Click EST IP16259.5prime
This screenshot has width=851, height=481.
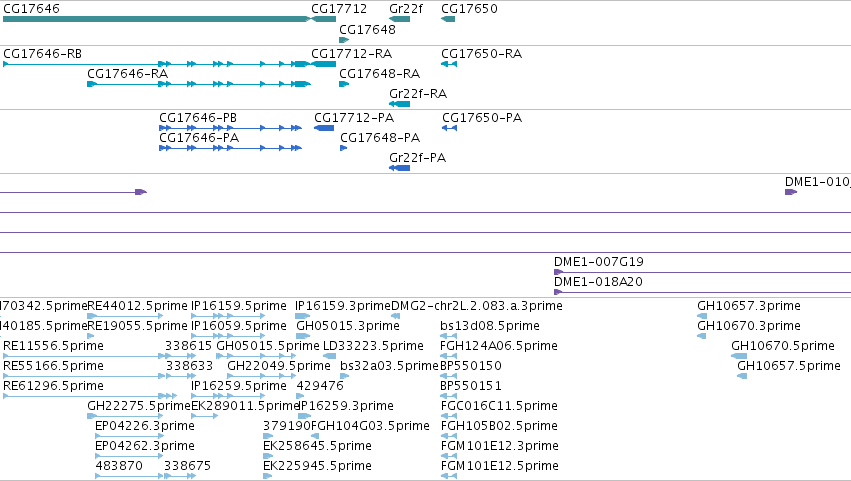tap(239, 386)
